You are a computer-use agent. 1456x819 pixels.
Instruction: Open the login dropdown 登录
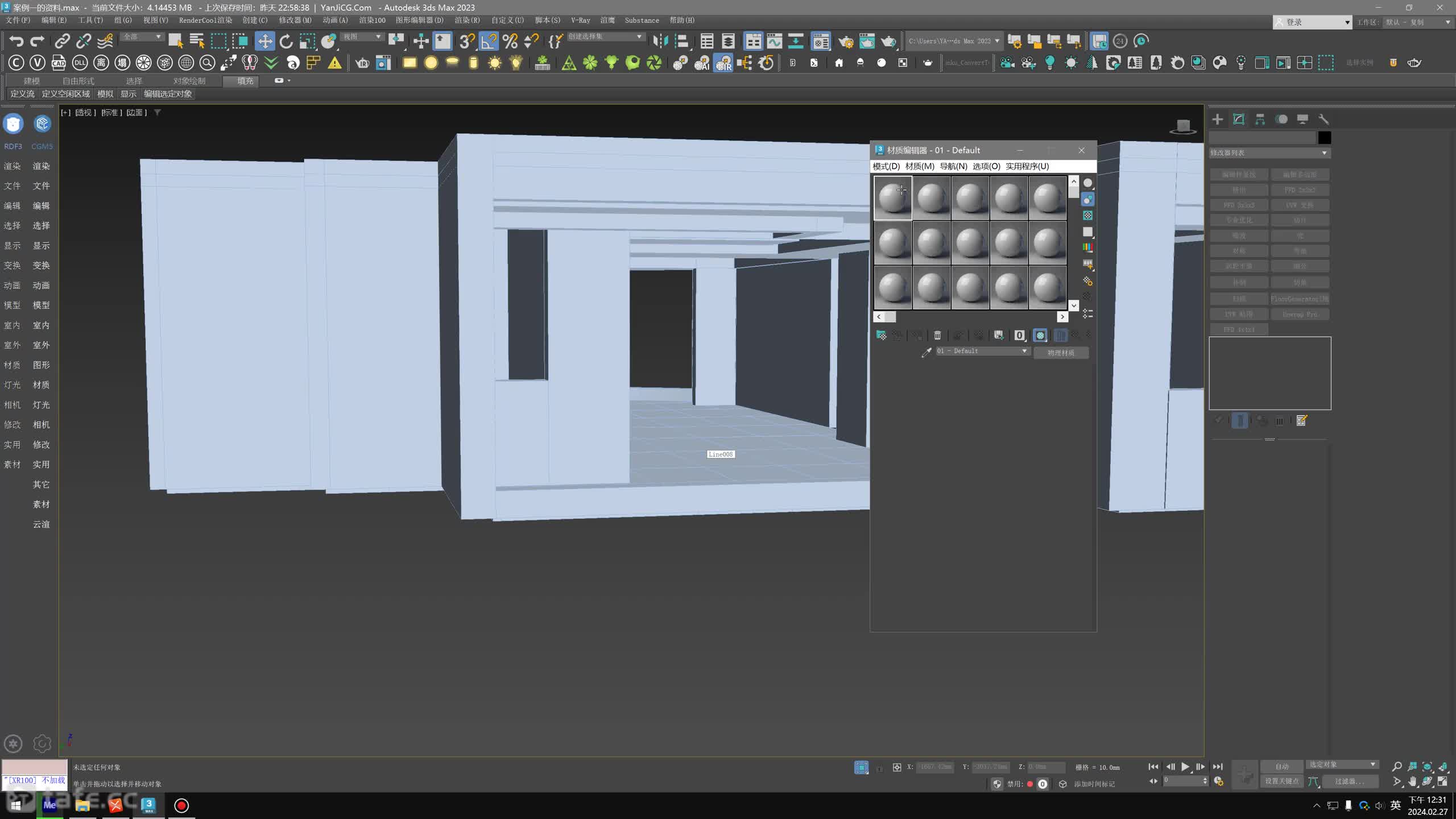(1313, 22)
